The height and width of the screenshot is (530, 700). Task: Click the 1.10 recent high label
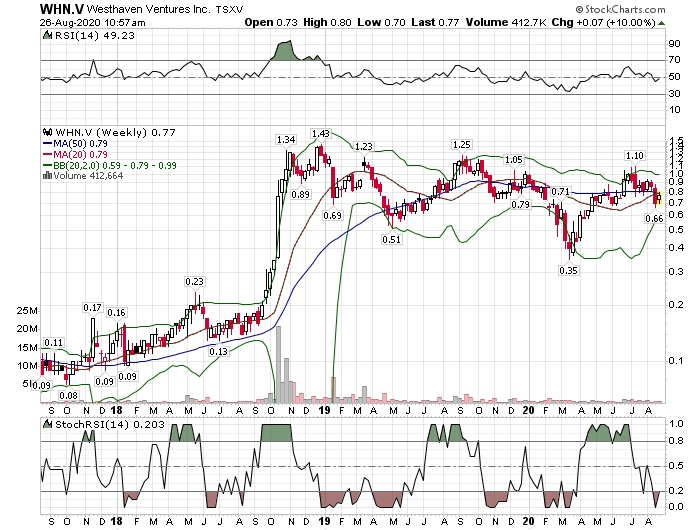point(634,156)
